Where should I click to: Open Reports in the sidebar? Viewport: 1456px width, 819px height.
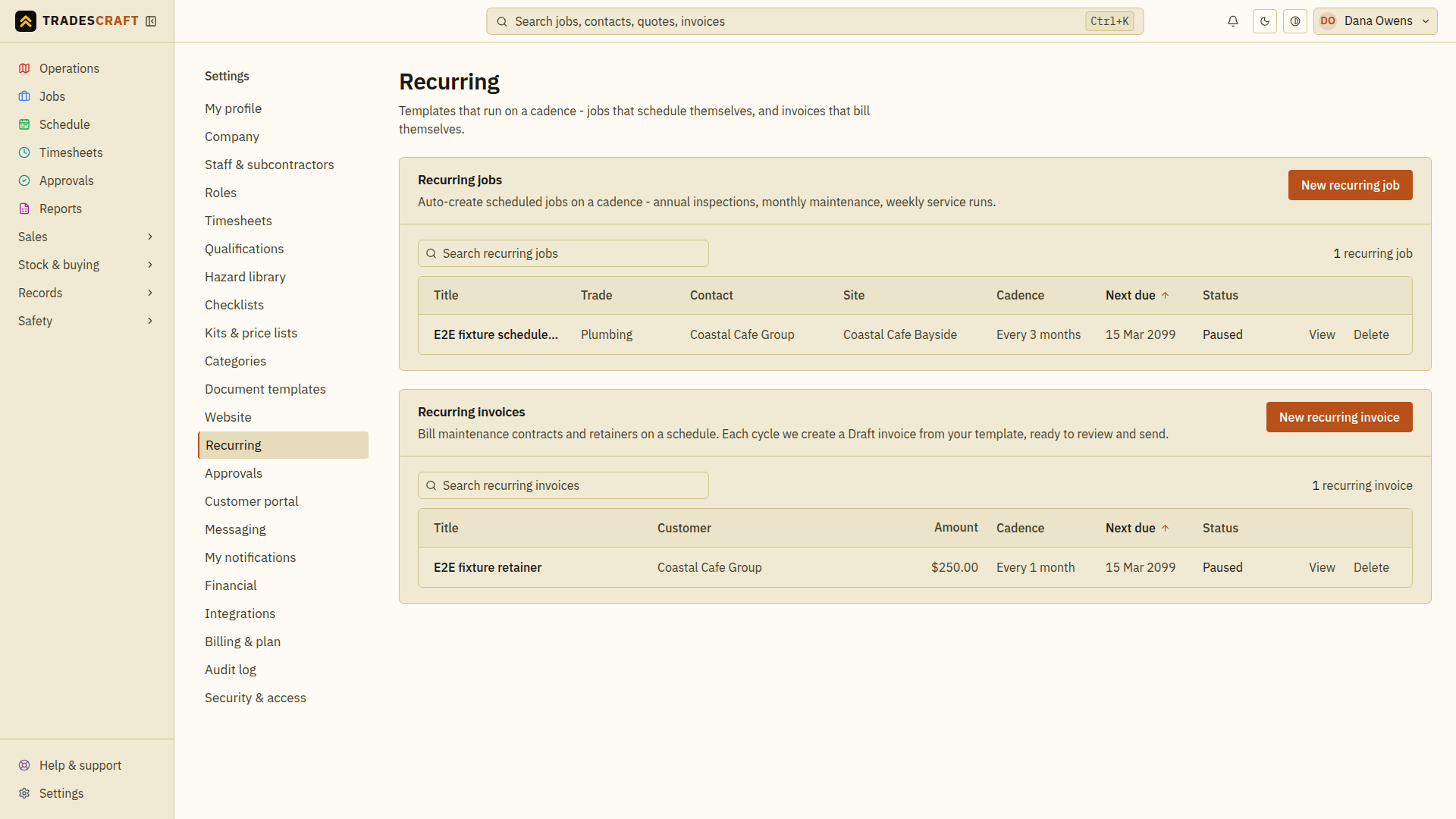pyautogui.click(x=87, y=209)
